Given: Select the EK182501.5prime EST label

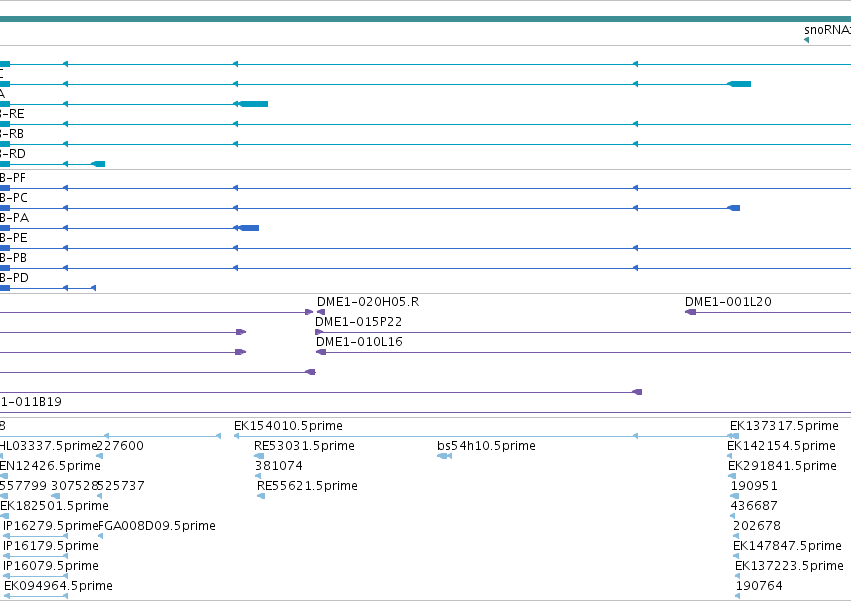Looking at the screenshot, I should tap(54, 506).
